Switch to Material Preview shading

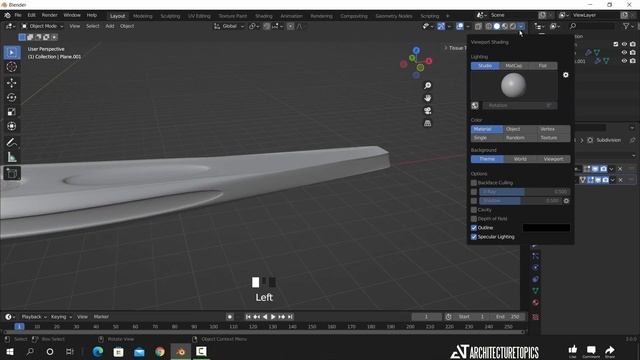click(505, 26)
